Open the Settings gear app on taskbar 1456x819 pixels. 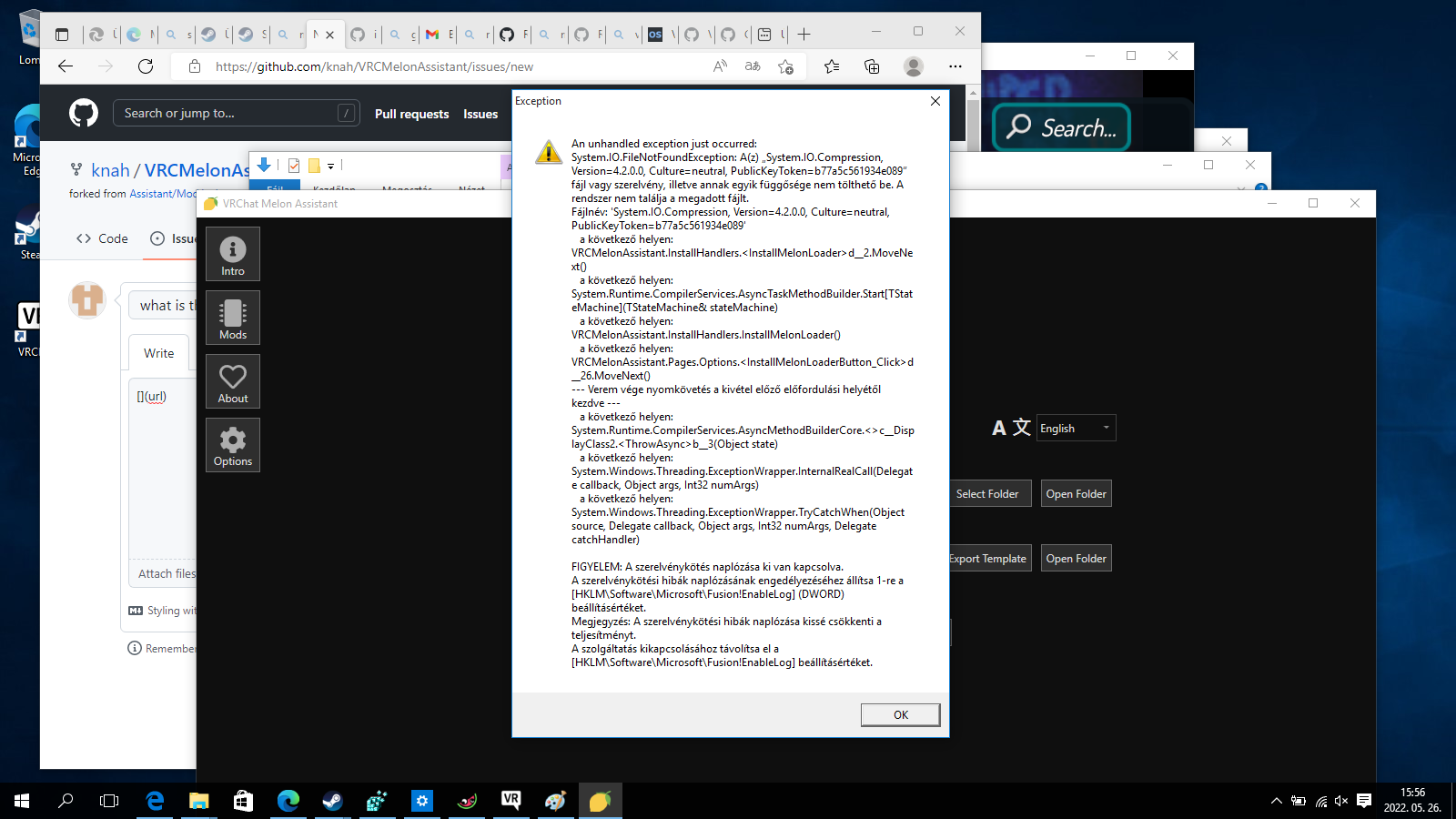[x=422, y=801]
